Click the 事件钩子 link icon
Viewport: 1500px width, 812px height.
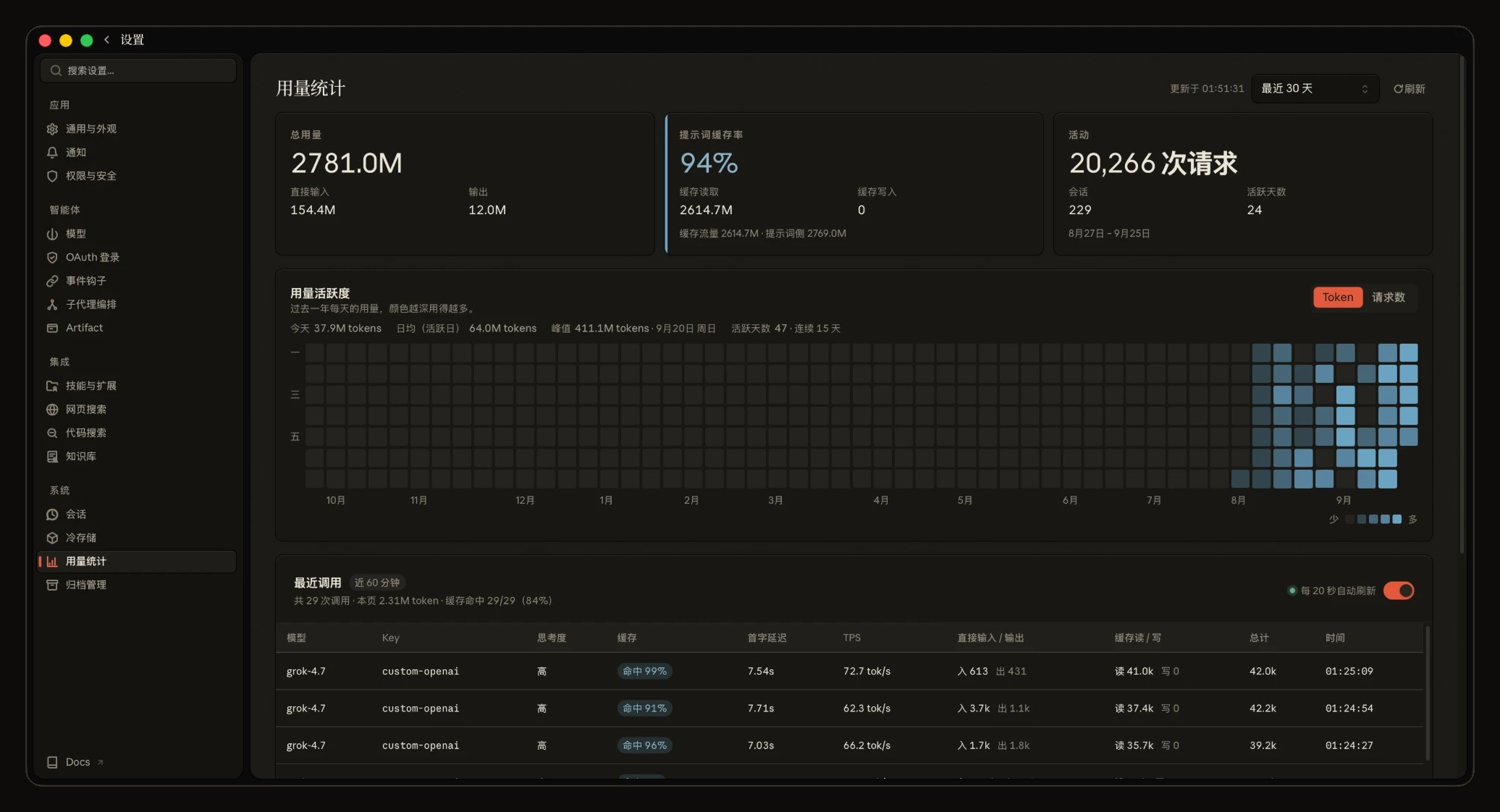[52, 281]
